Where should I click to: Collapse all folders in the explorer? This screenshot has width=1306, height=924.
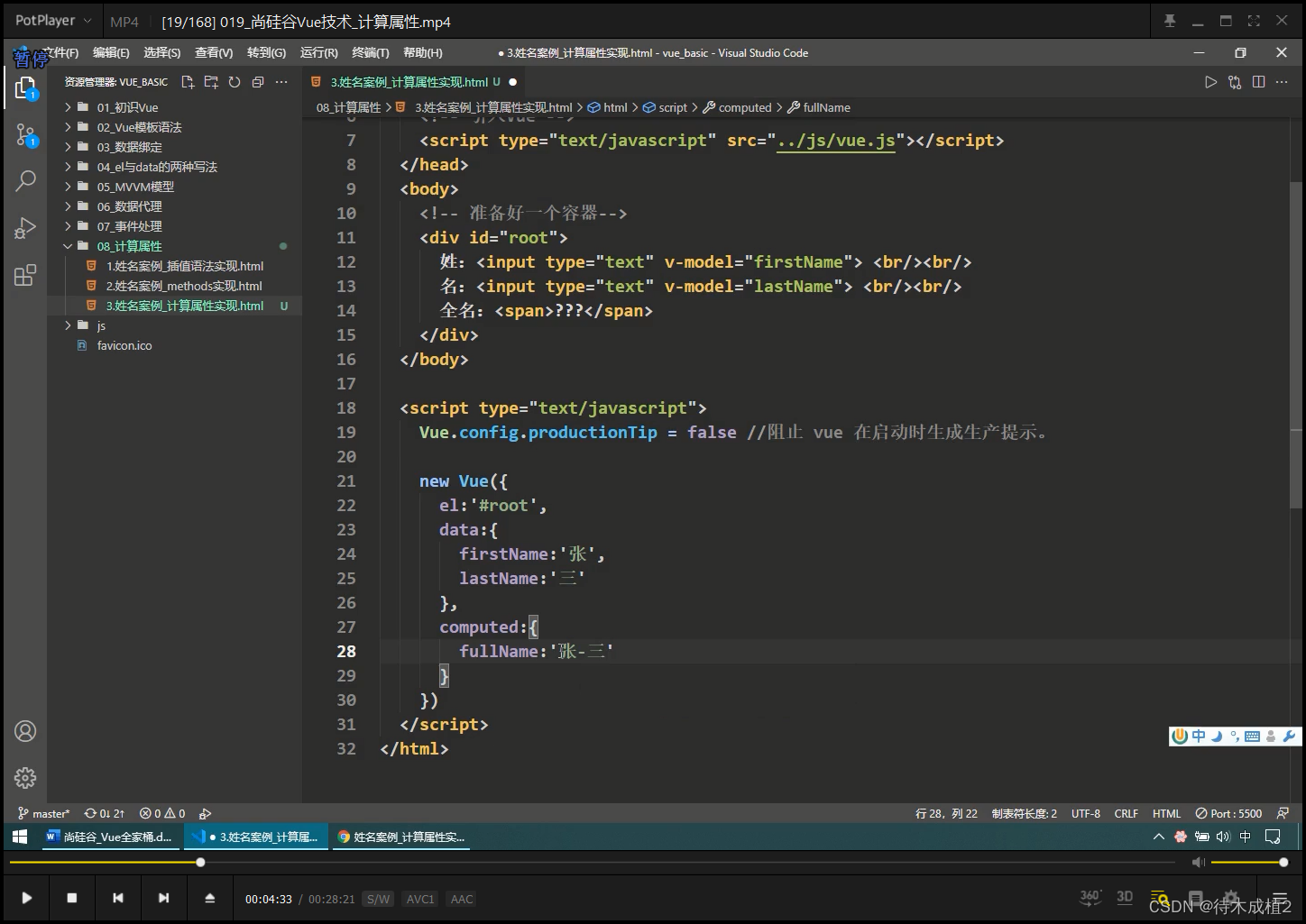tap(258, 82)
